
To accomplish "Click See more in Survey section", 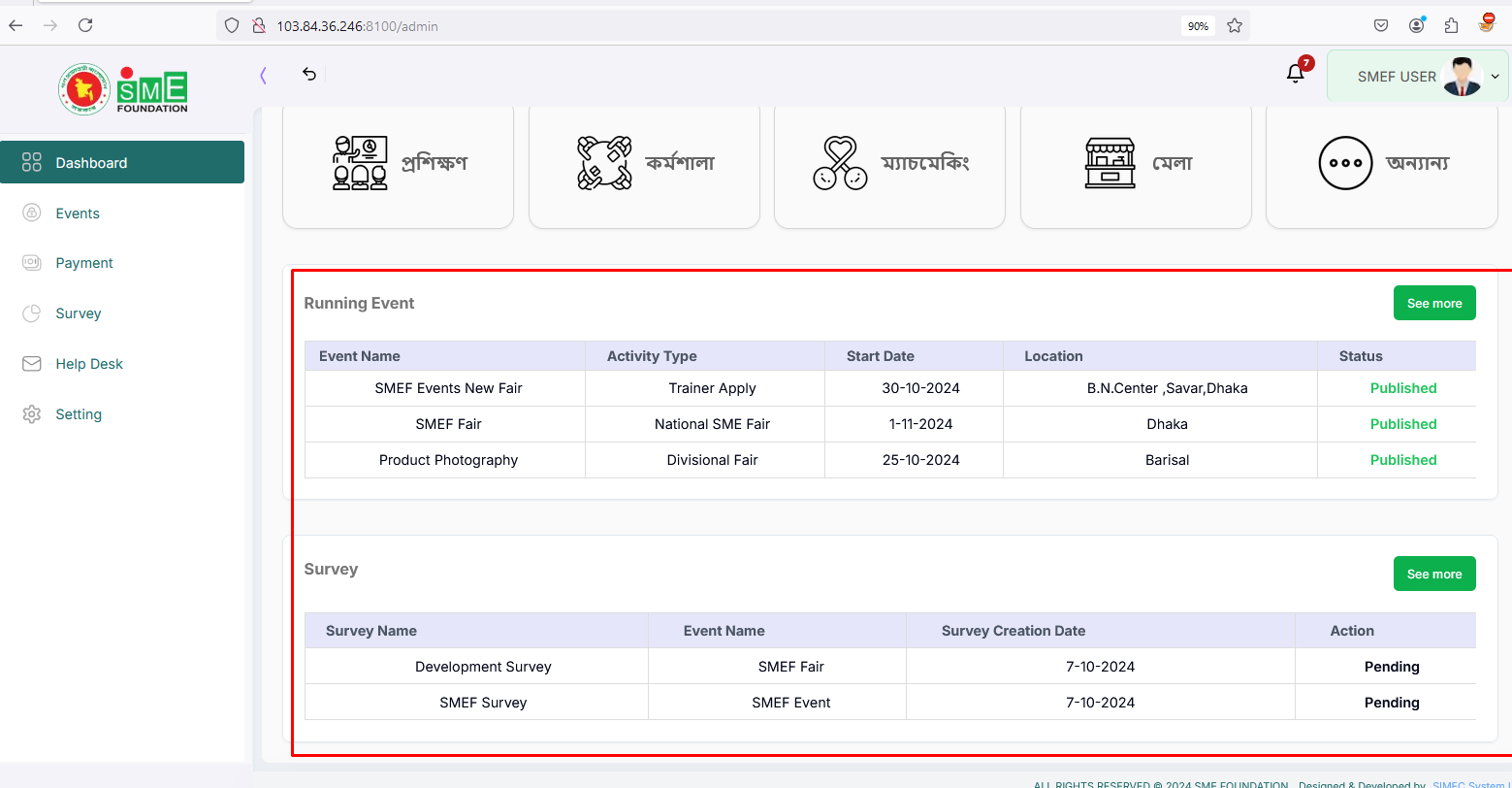I will pyautogui.click(x=1434, y=574).
